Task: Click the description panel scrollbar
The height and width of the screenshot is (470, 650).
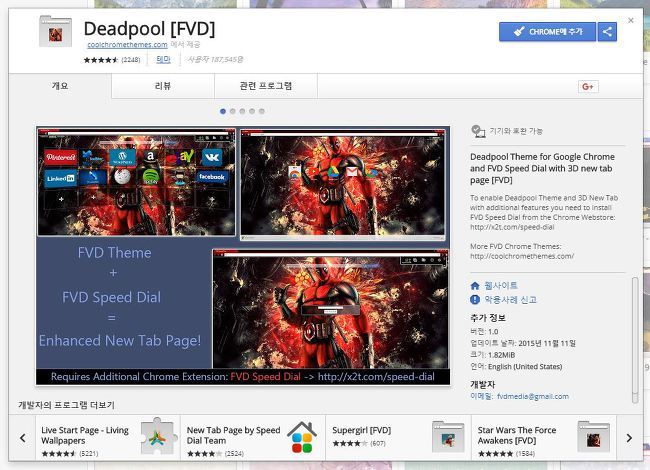Action: 635,340
